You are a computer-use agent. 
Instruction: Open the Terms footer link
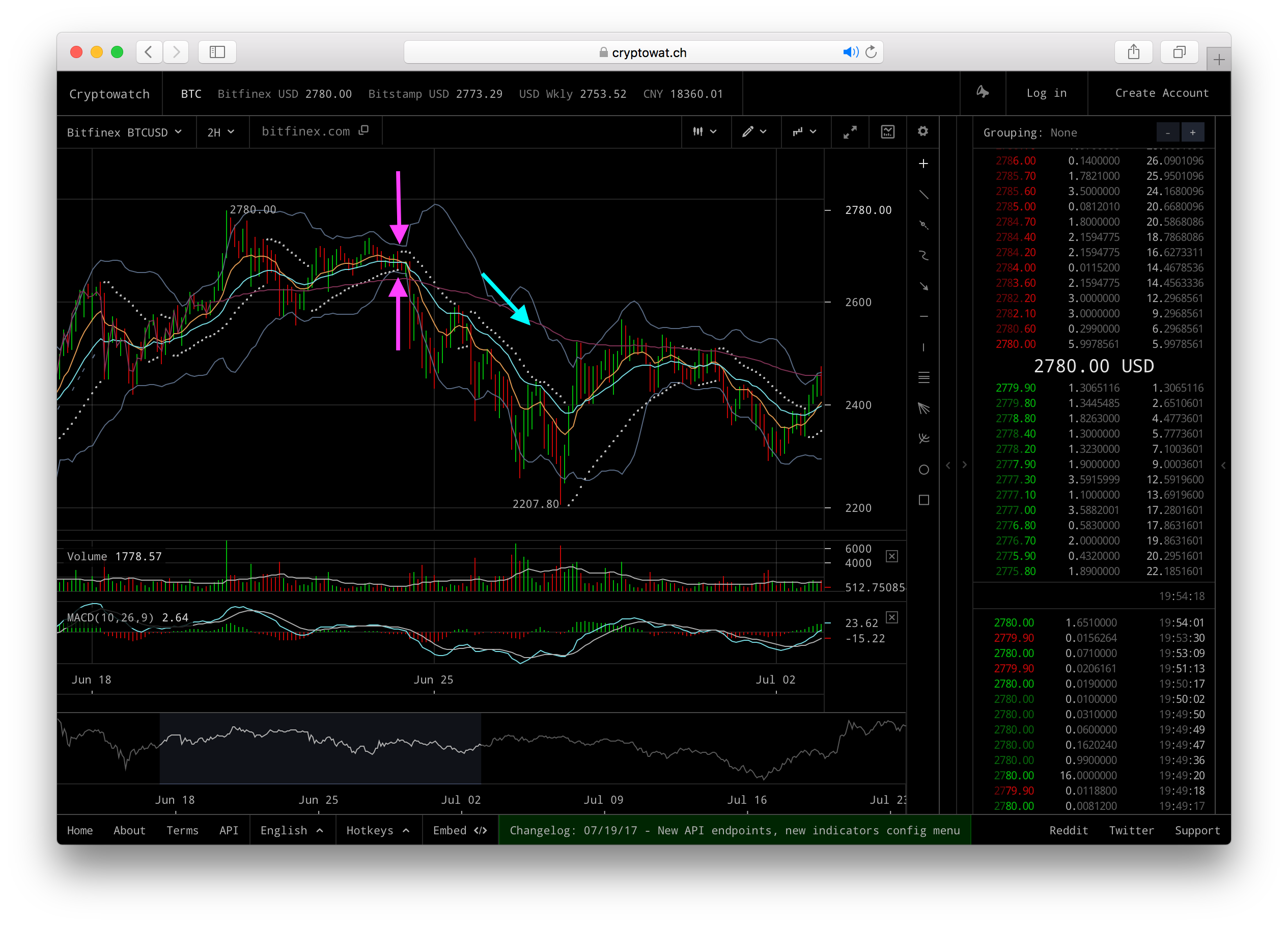[182, 830]
